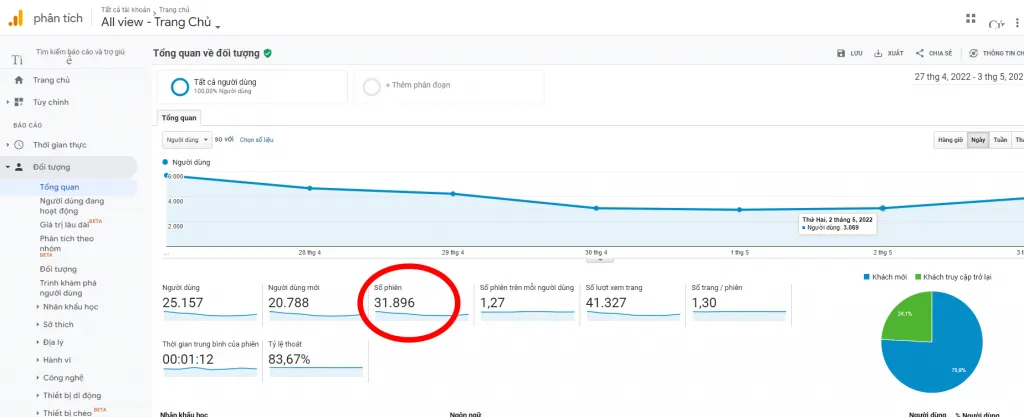Open Tổng quan in the sidebar
The height and width of the screenshot is (417, 1024).
coord(59,187)
